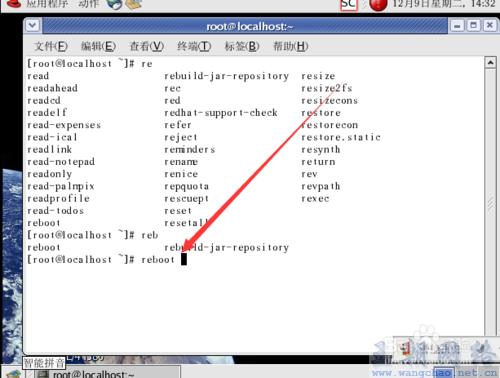Open the 终端(T) menu
This screenshot has width=500, height=378.
click(194, 46)
